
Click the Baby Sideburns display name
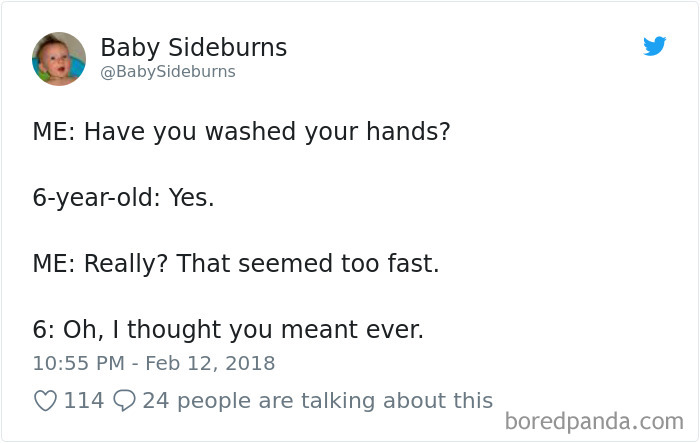coord(193,47)
